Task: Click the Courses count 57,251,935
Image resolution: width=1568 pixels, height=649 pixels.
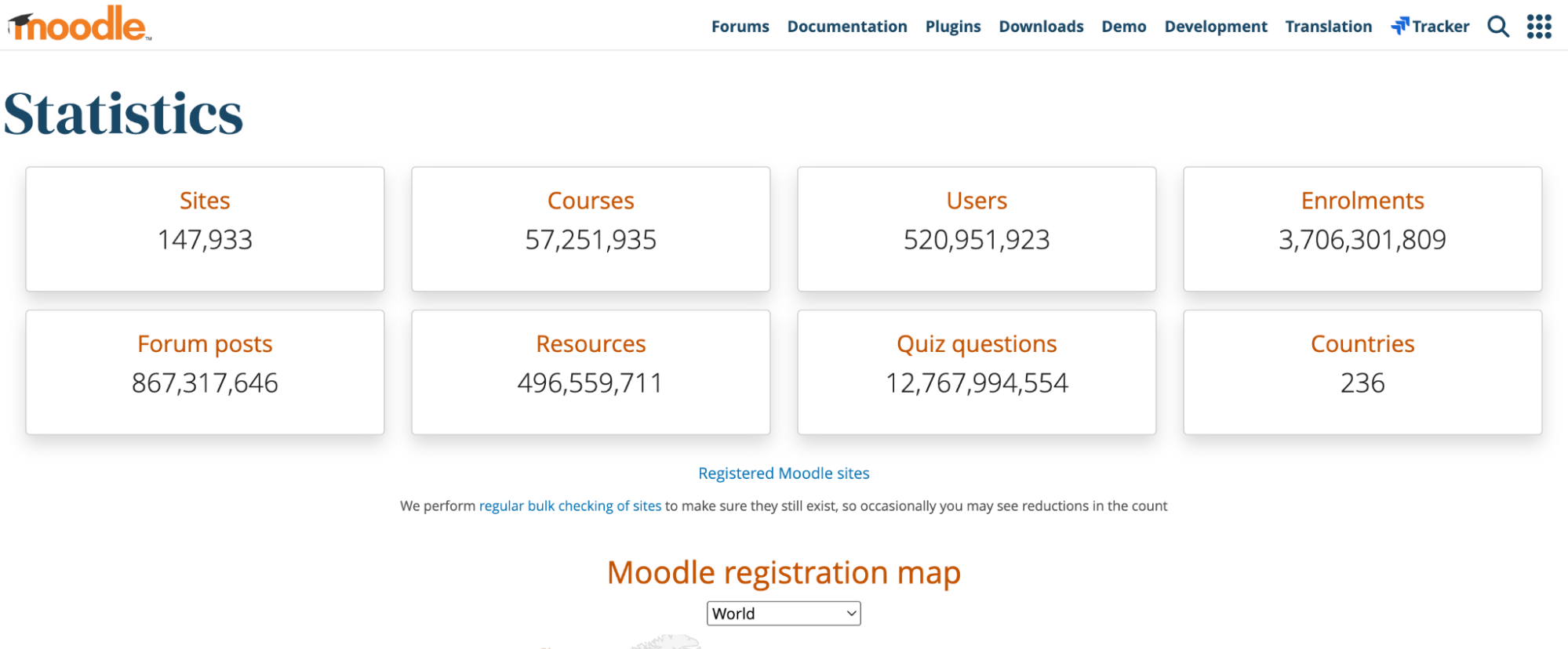Action: [591, 240]
